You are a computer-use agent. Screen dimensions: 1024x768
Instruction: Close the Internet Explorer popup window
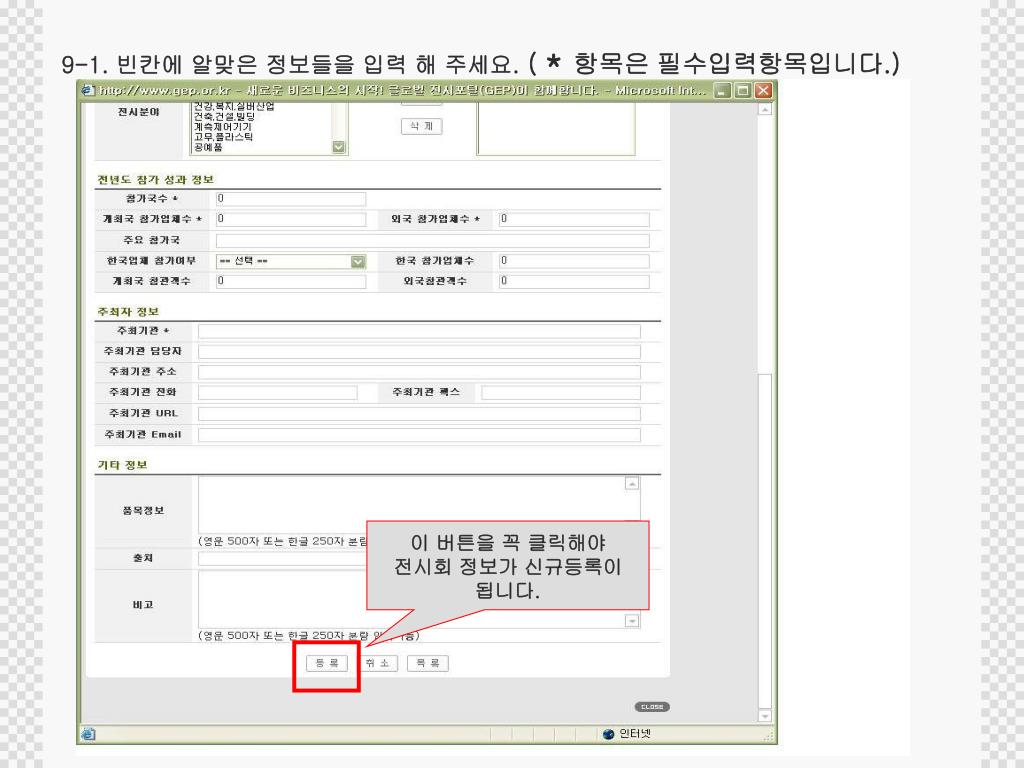pos(763,90)
